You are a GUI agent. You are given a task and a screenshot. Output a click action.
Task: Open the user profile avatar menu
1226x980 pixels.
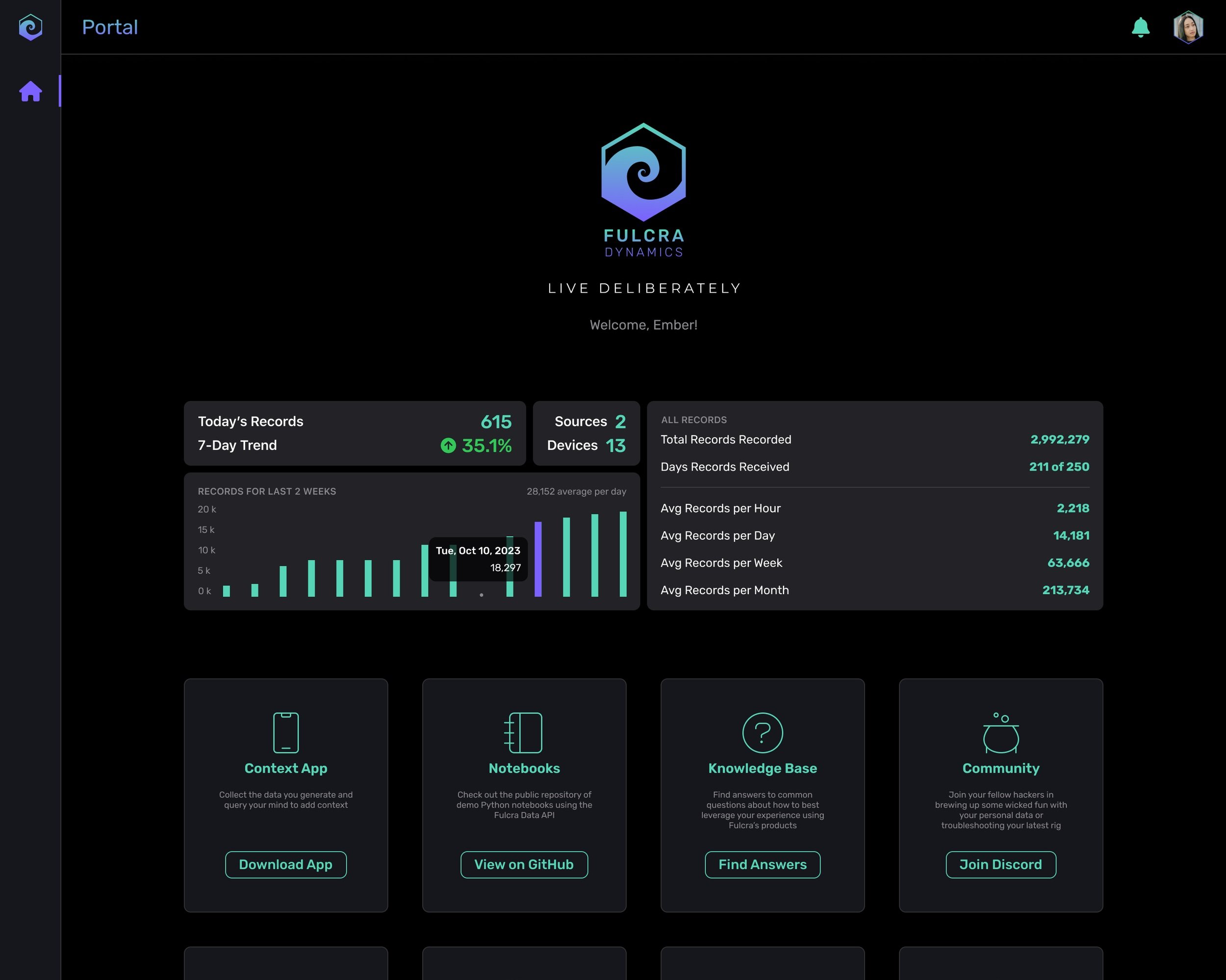click(x=1188, y=27)
